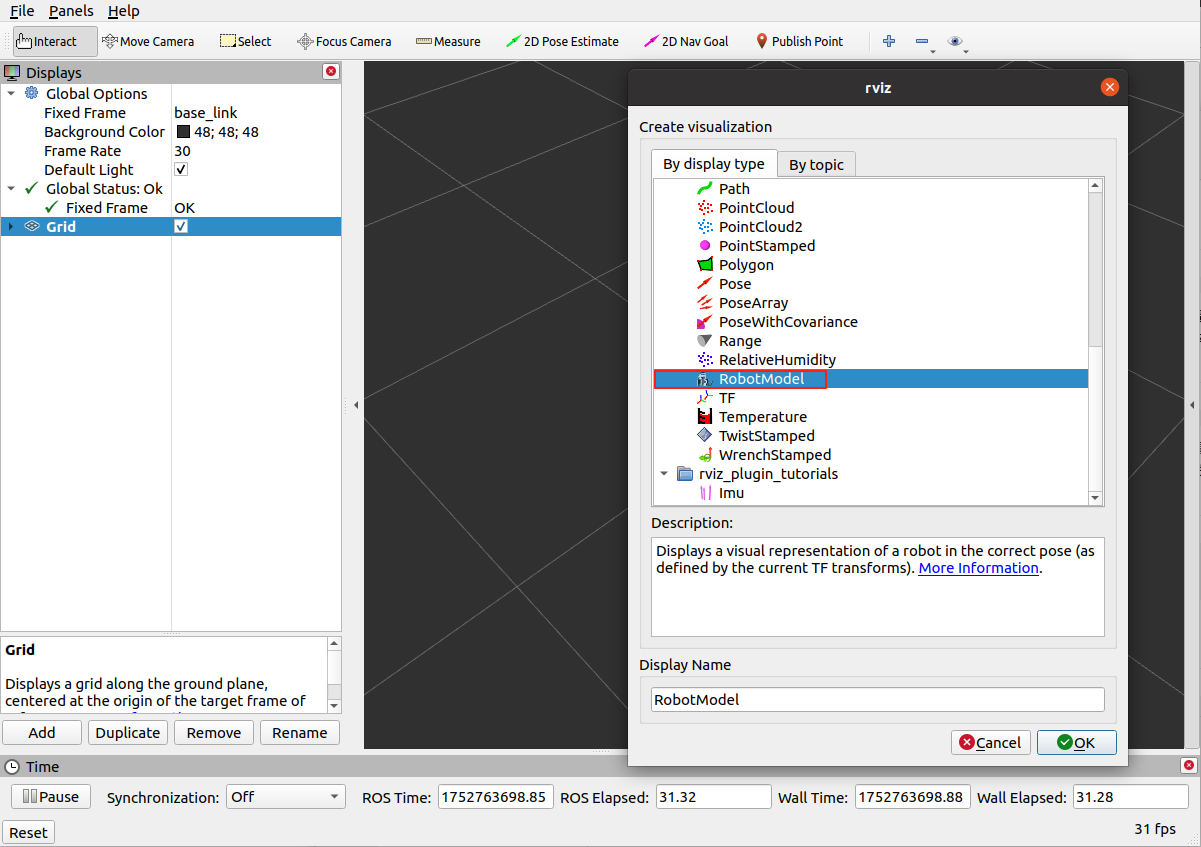Click the RelativeHumidity icon
This screenshot has width=1201, height=847.
tap(705, 359)
